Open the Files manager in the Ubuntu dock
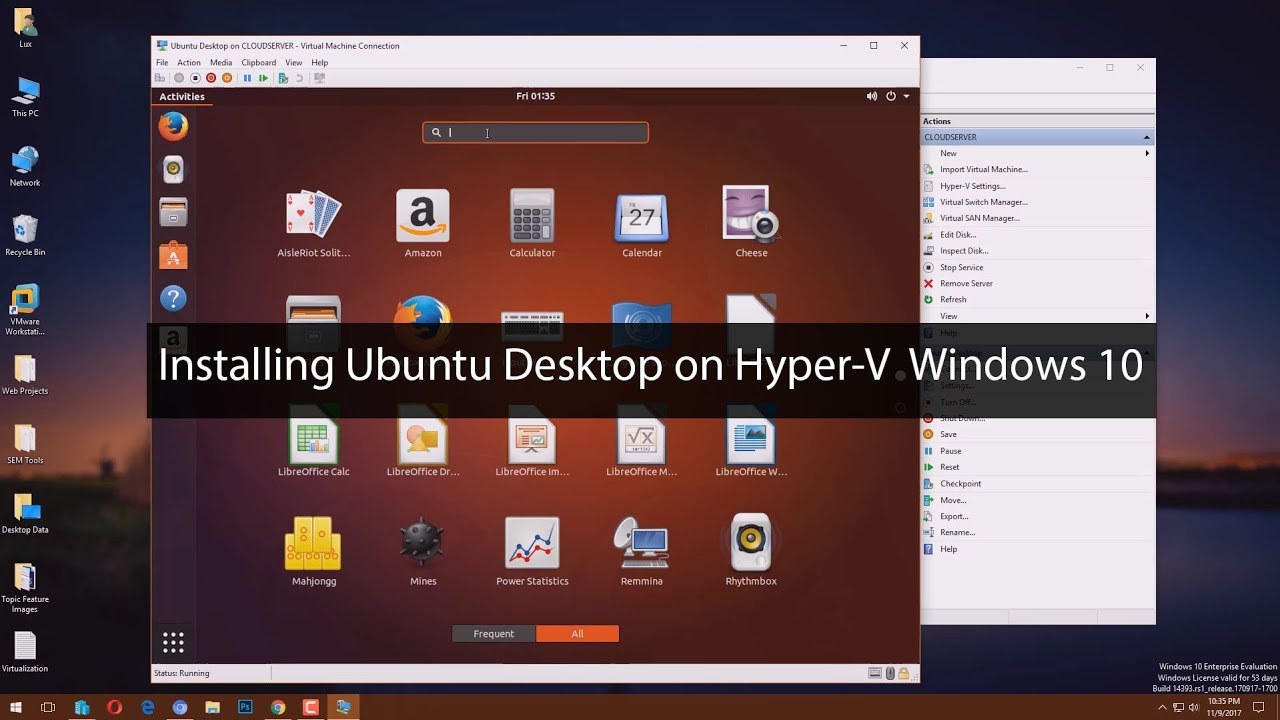Screen dimensions: 1280x720 coord(173,212)
